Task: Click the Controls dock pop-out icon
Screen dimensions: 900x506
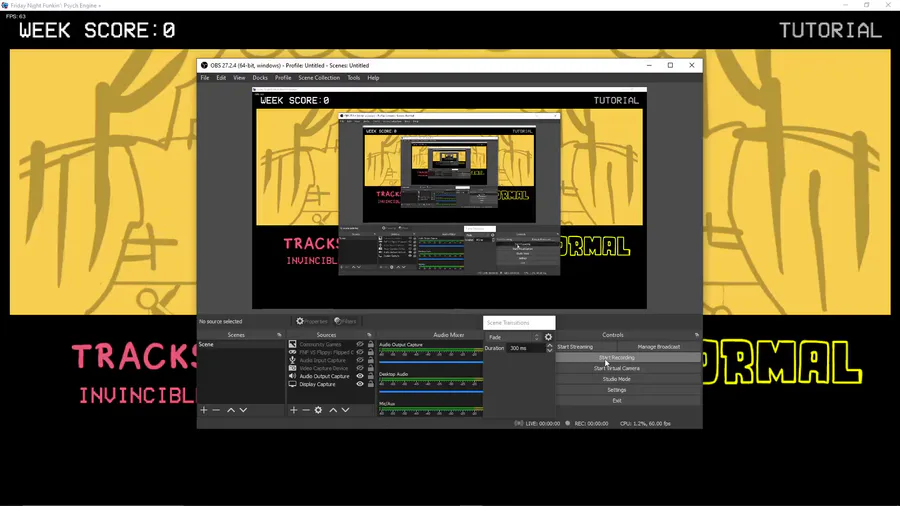Action: (697, 335)
